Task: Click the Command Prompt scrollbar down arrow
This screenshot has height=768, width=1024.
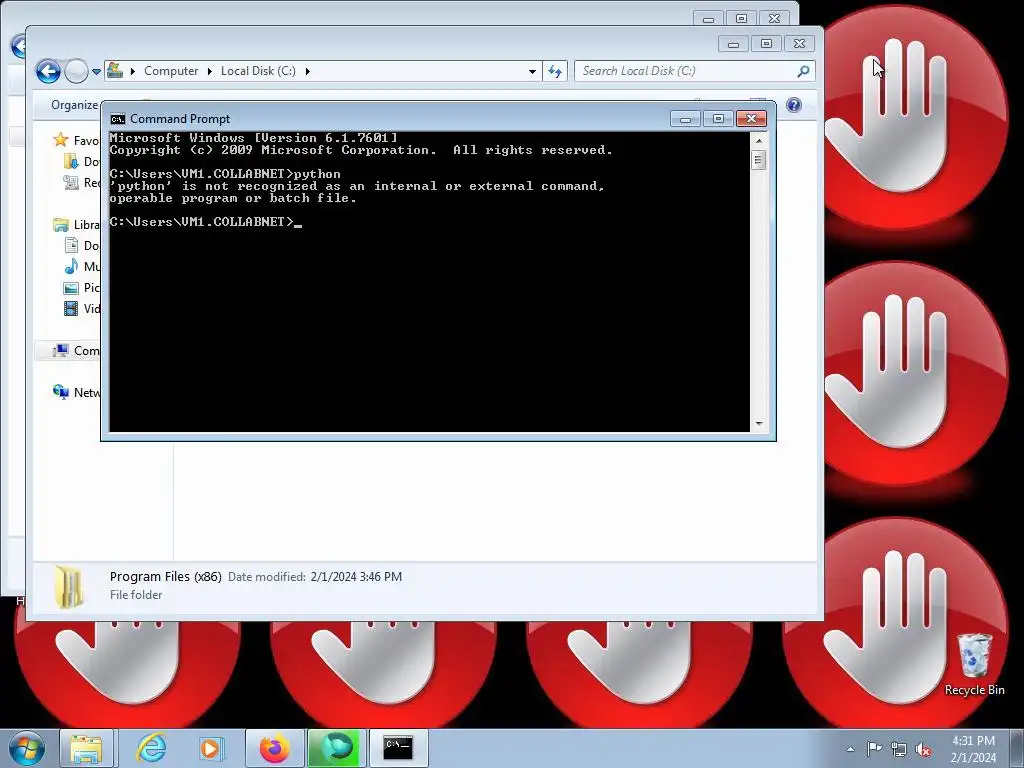Action: [x=758, y=424]
